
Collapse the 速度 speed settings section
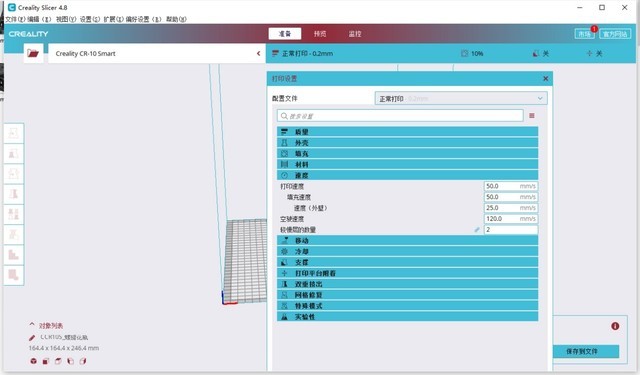pos(407,175)
